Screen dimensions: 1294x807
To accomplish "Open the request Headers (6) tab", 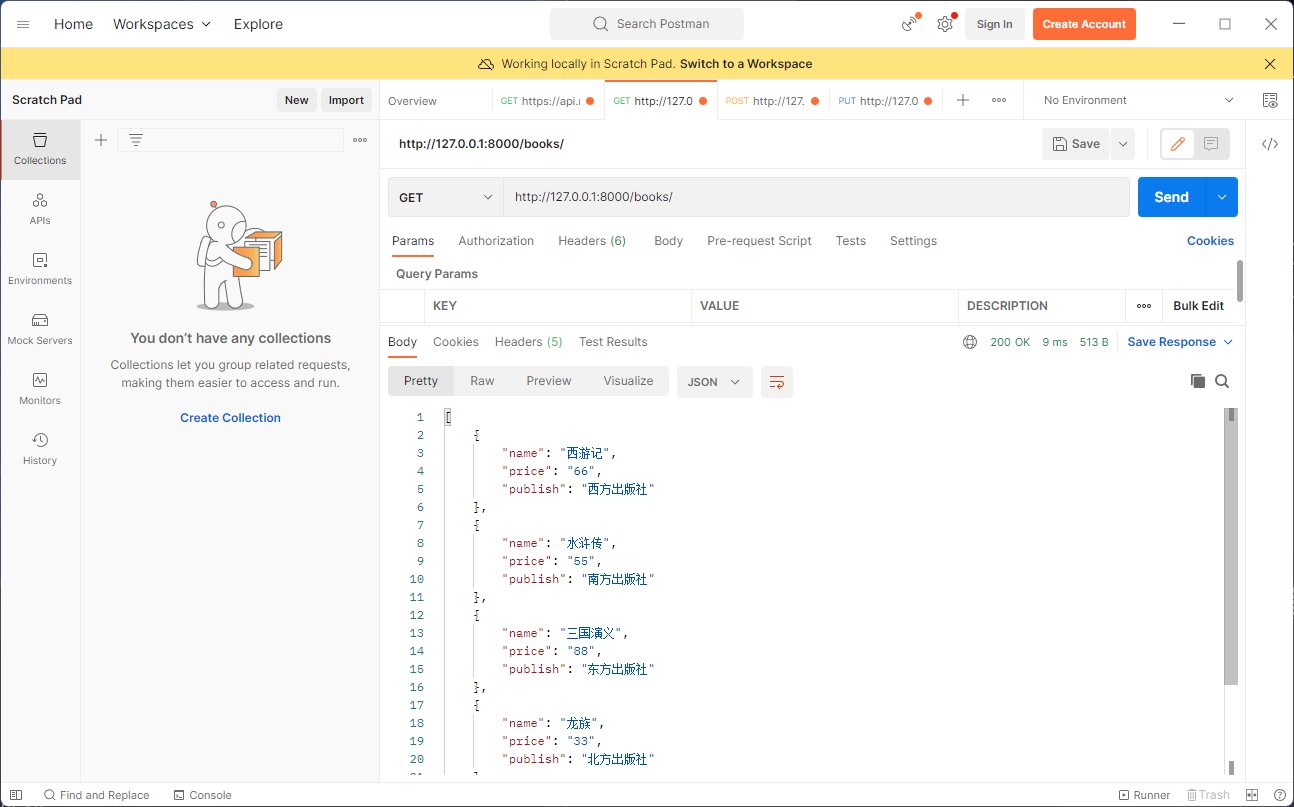I will click(592, 241).
